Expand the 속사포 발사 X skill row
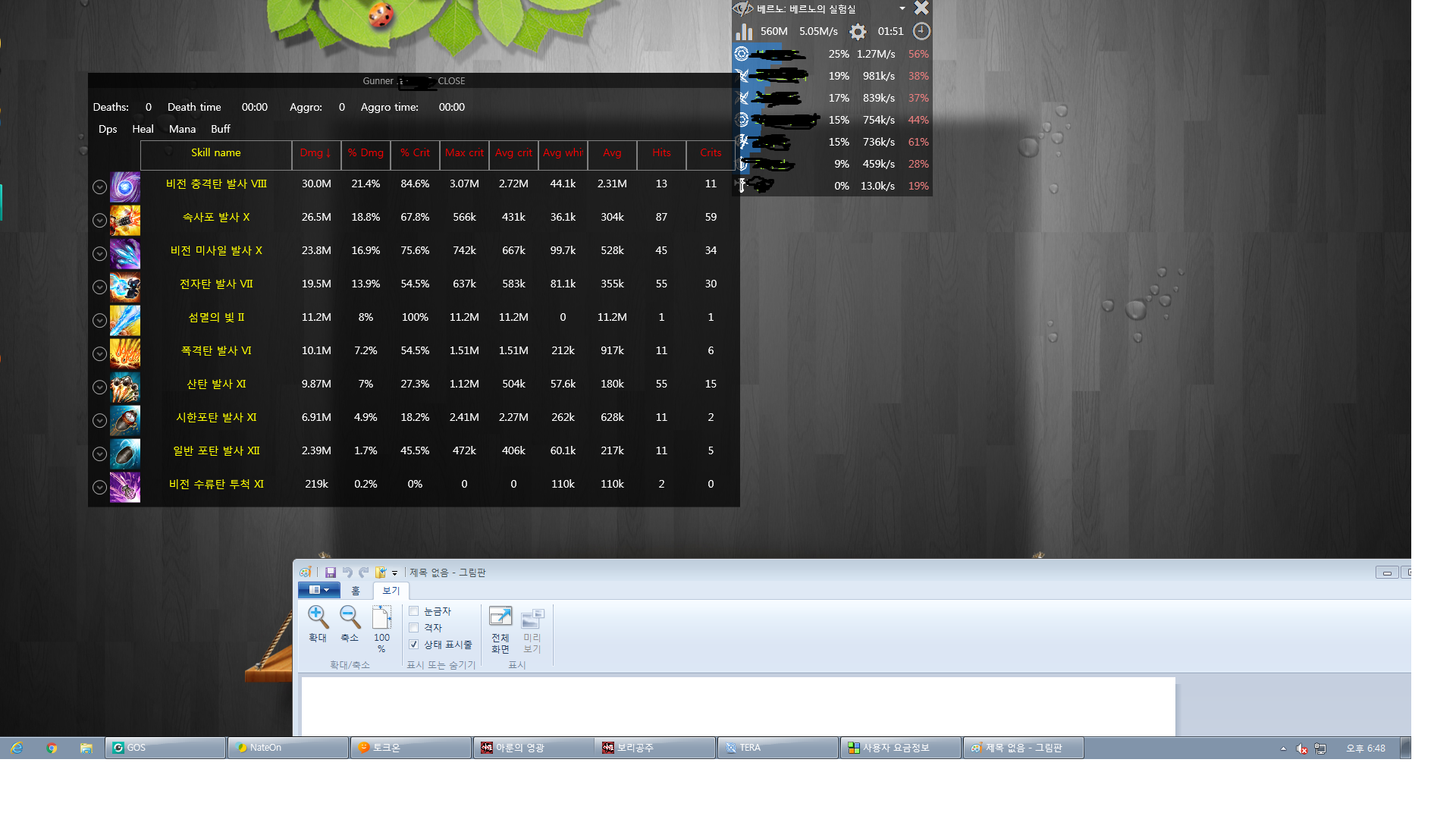This screenshot has width=1456, height=819. (99, 220)
